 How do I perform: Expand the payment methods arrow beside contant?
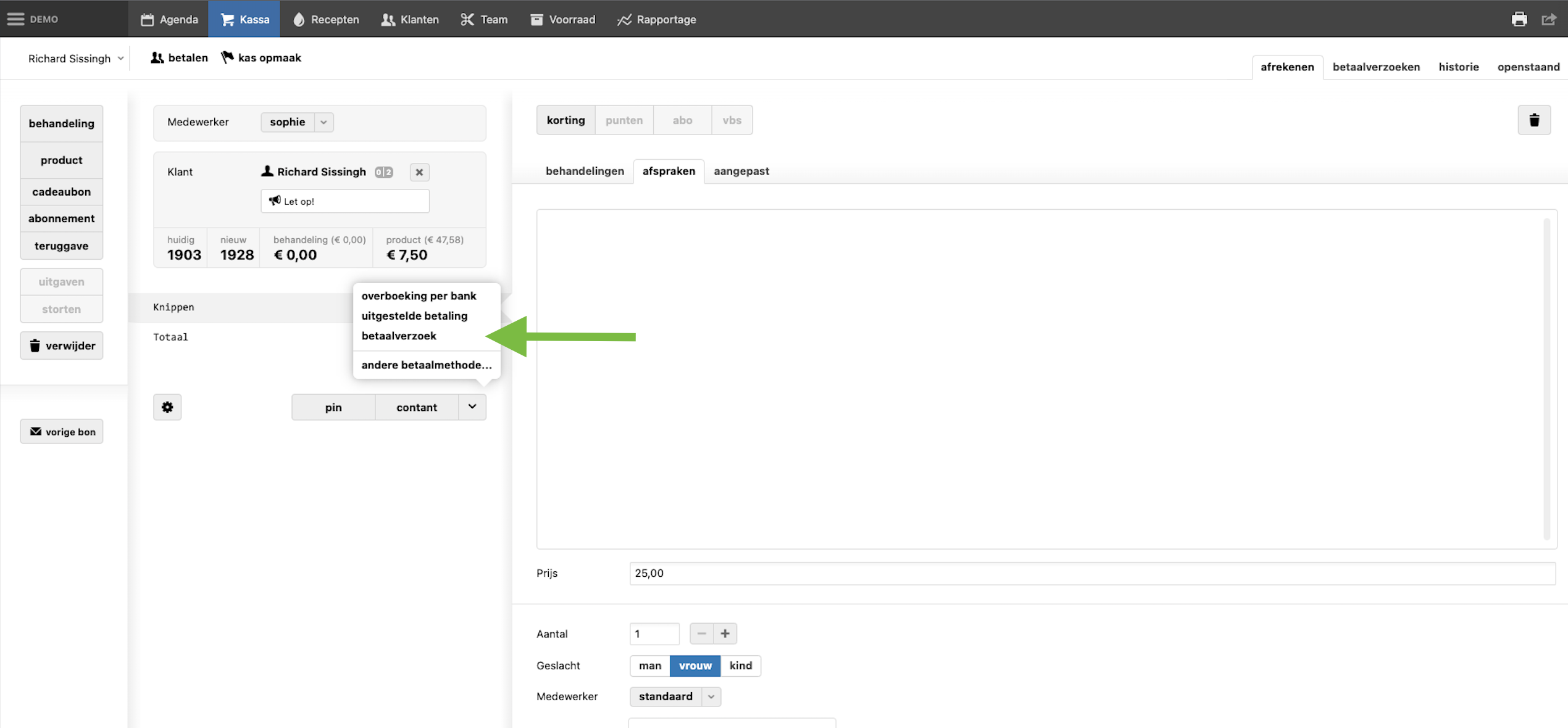(x=472, y=407)
